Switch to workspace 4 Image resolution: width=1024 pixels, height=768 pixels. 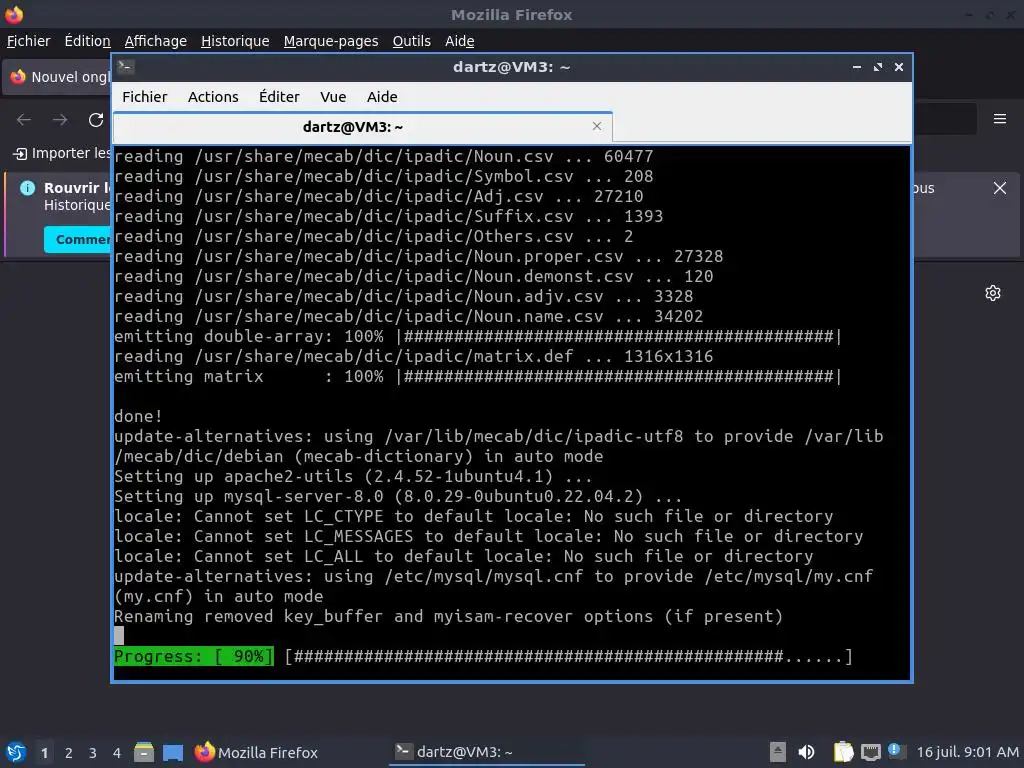pyautogui.click(x=116, y=753)
